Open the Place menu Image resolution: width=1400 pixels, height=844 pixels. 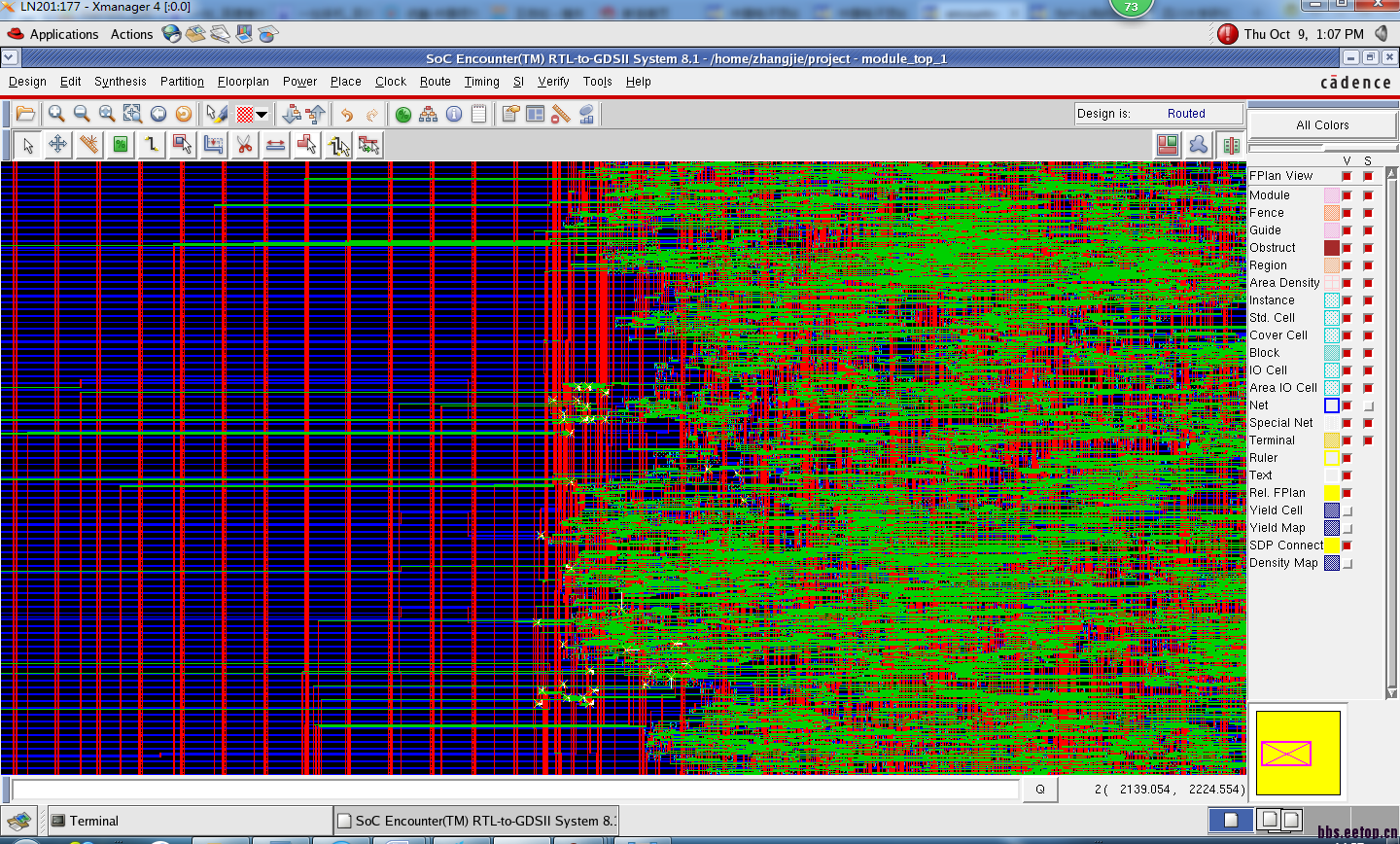[345, 82]
